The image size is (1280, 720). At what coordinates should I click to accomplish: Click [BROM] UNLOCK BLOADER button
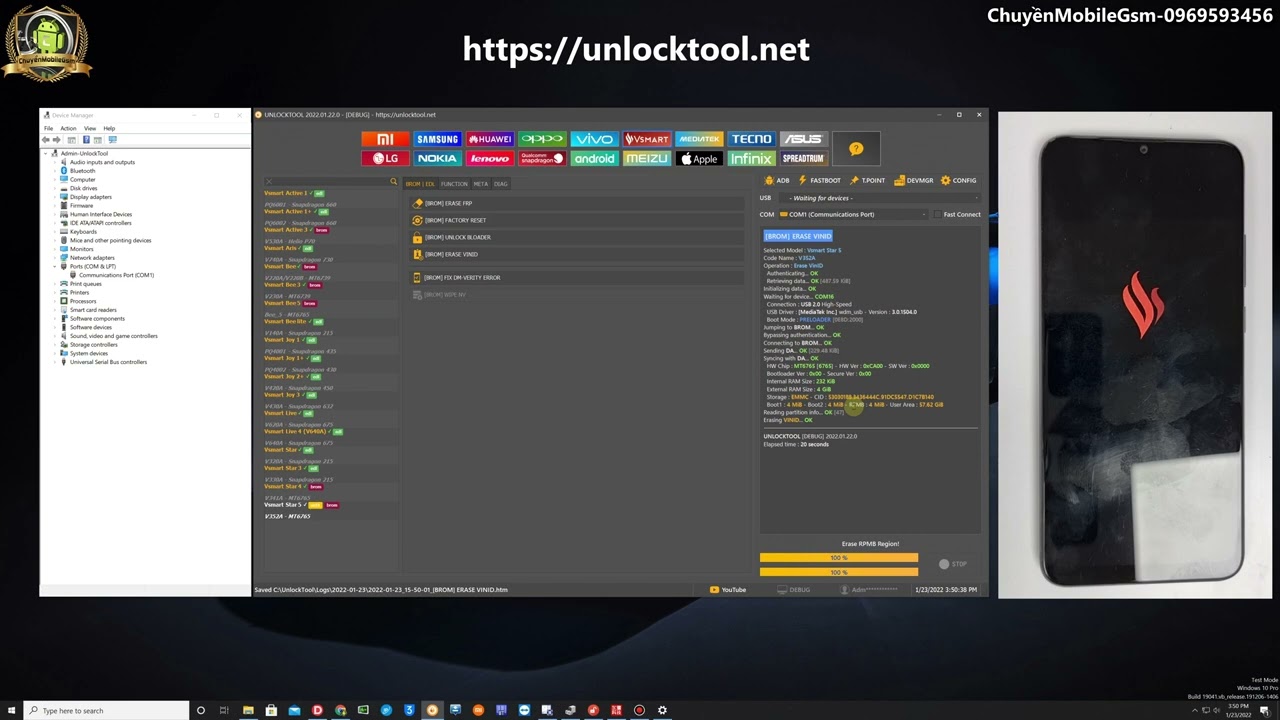(576, 237)
